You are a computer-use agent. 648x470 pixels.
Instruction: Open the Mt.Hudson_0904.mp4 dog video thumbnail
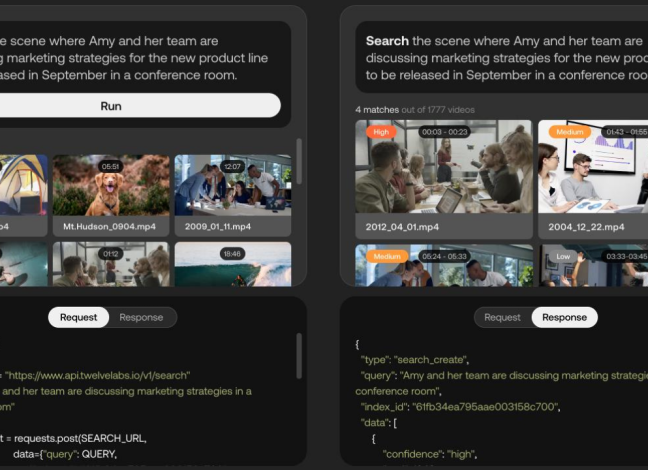pyautogui.click(x=111, y=185)
